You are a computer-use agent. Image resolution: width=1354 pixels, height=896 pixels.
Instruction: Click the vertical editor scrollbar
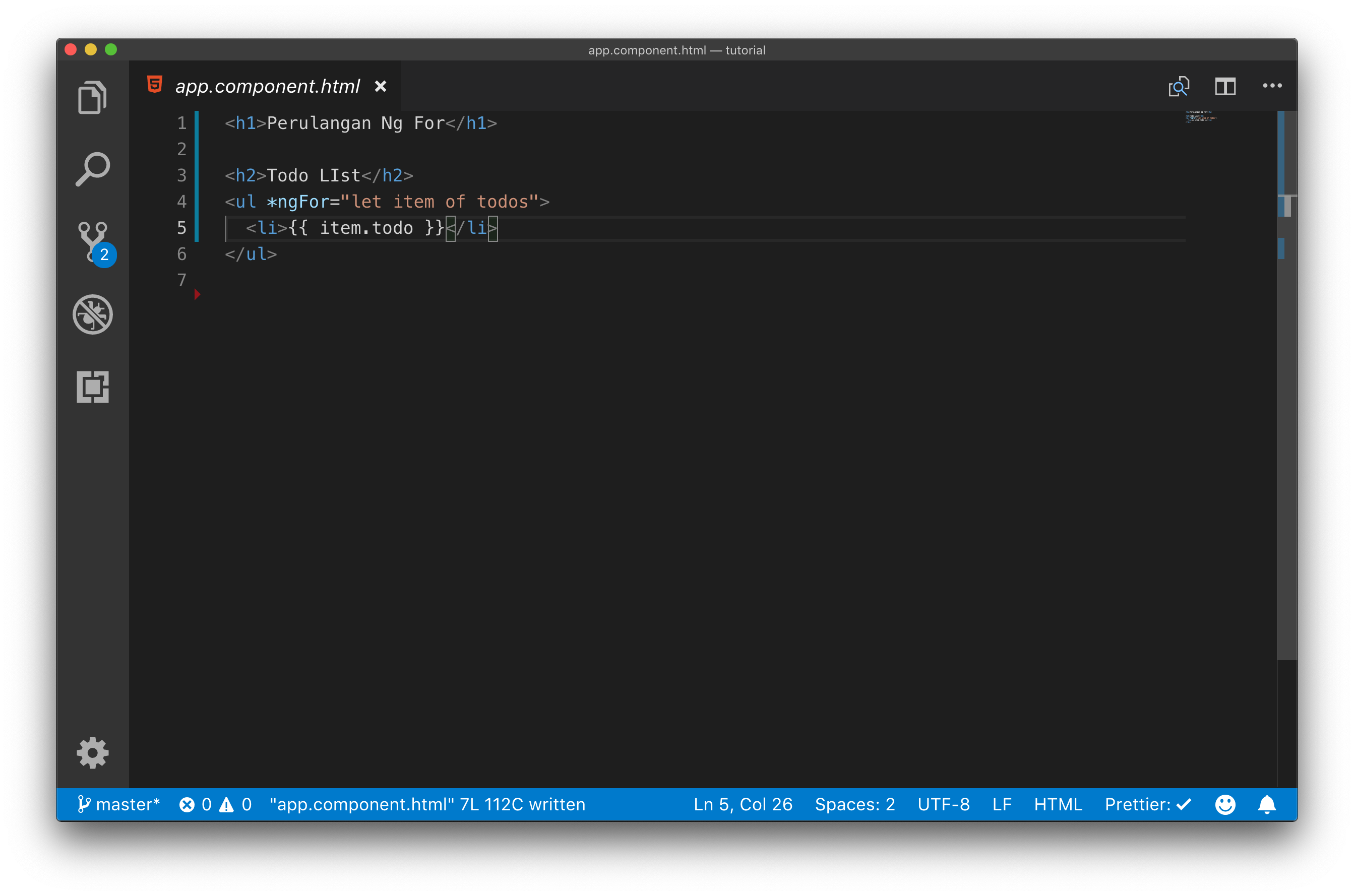coord(1287,385)
